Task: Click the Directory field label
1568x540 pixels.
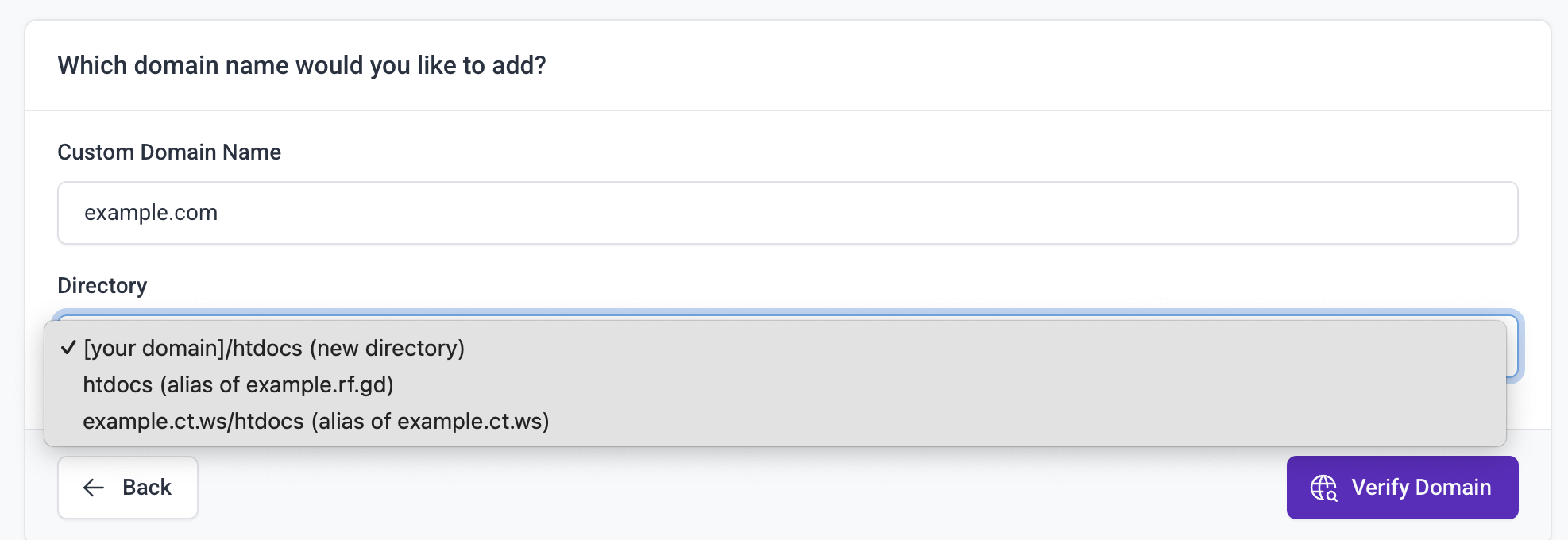Action: [102, 285]
